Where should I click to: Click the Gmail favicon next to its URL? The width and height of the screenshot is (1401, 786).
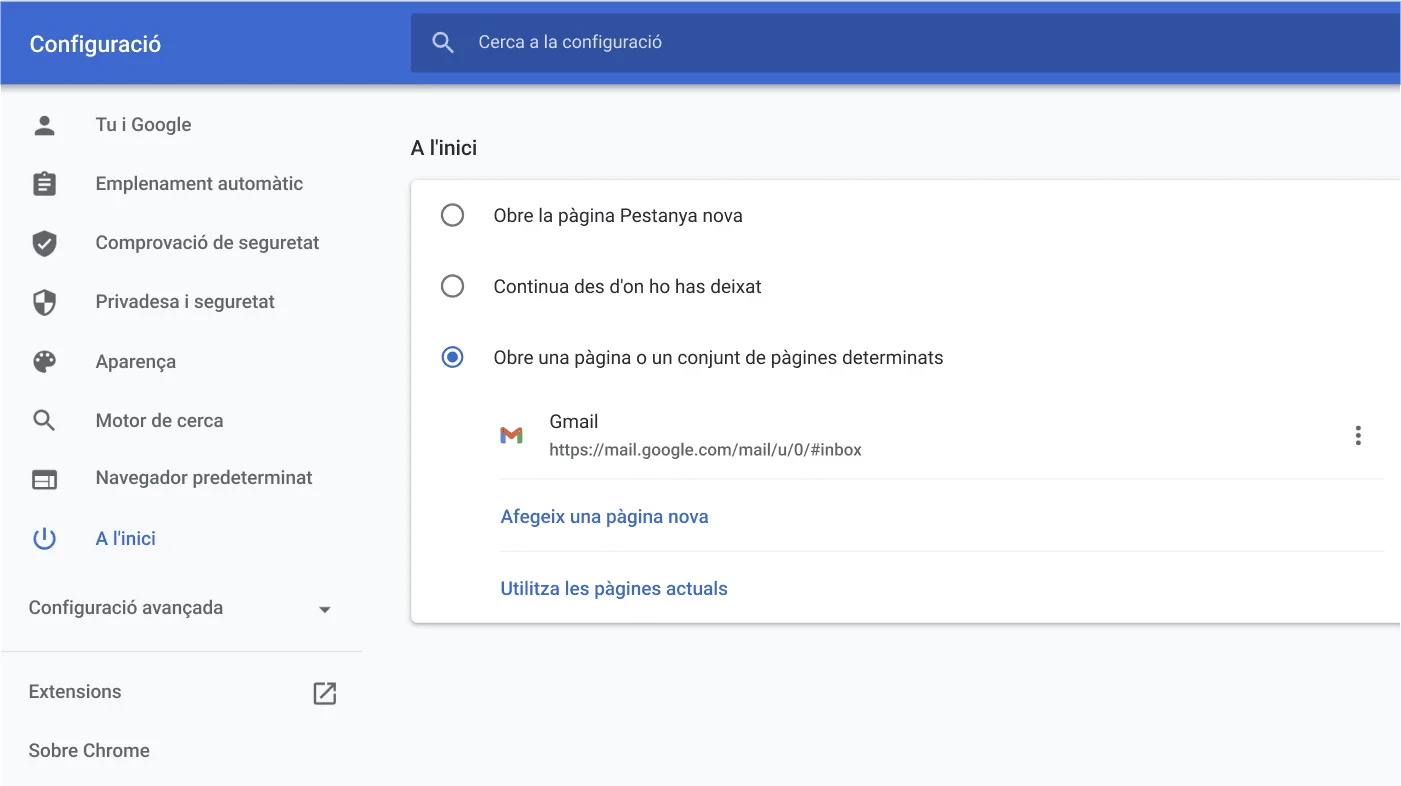(x=512, y=435)
